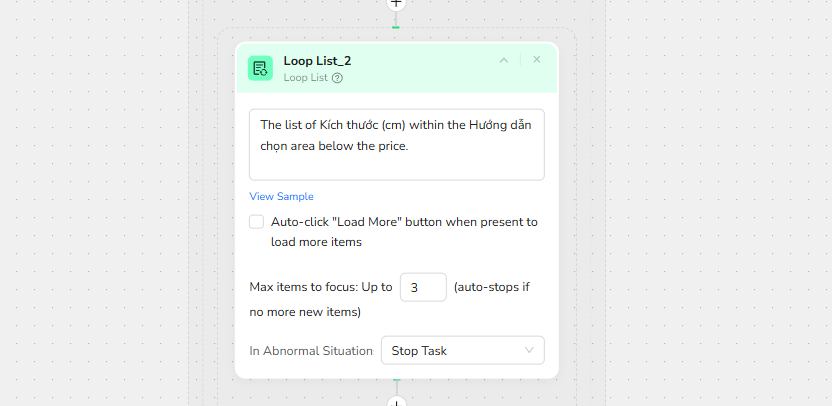The image size is (832, 406).
Task: Add a step below Loop List_2
Action: pos(396,402)
